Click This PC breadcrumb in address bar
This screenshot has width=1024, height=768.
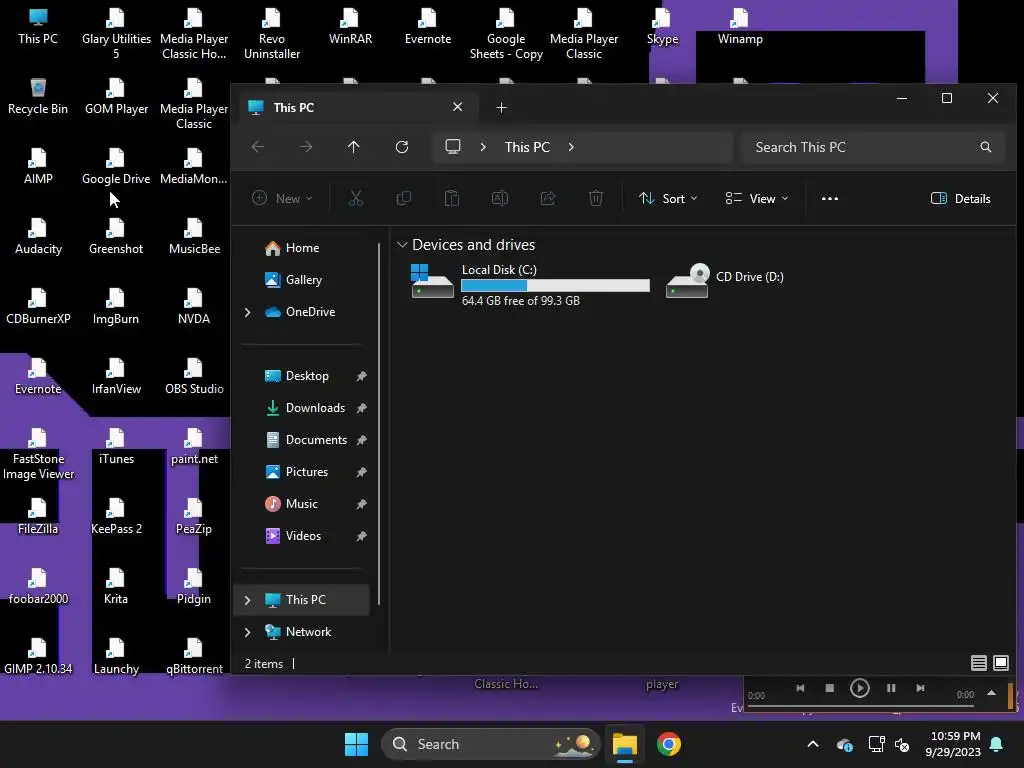[527, 148]
